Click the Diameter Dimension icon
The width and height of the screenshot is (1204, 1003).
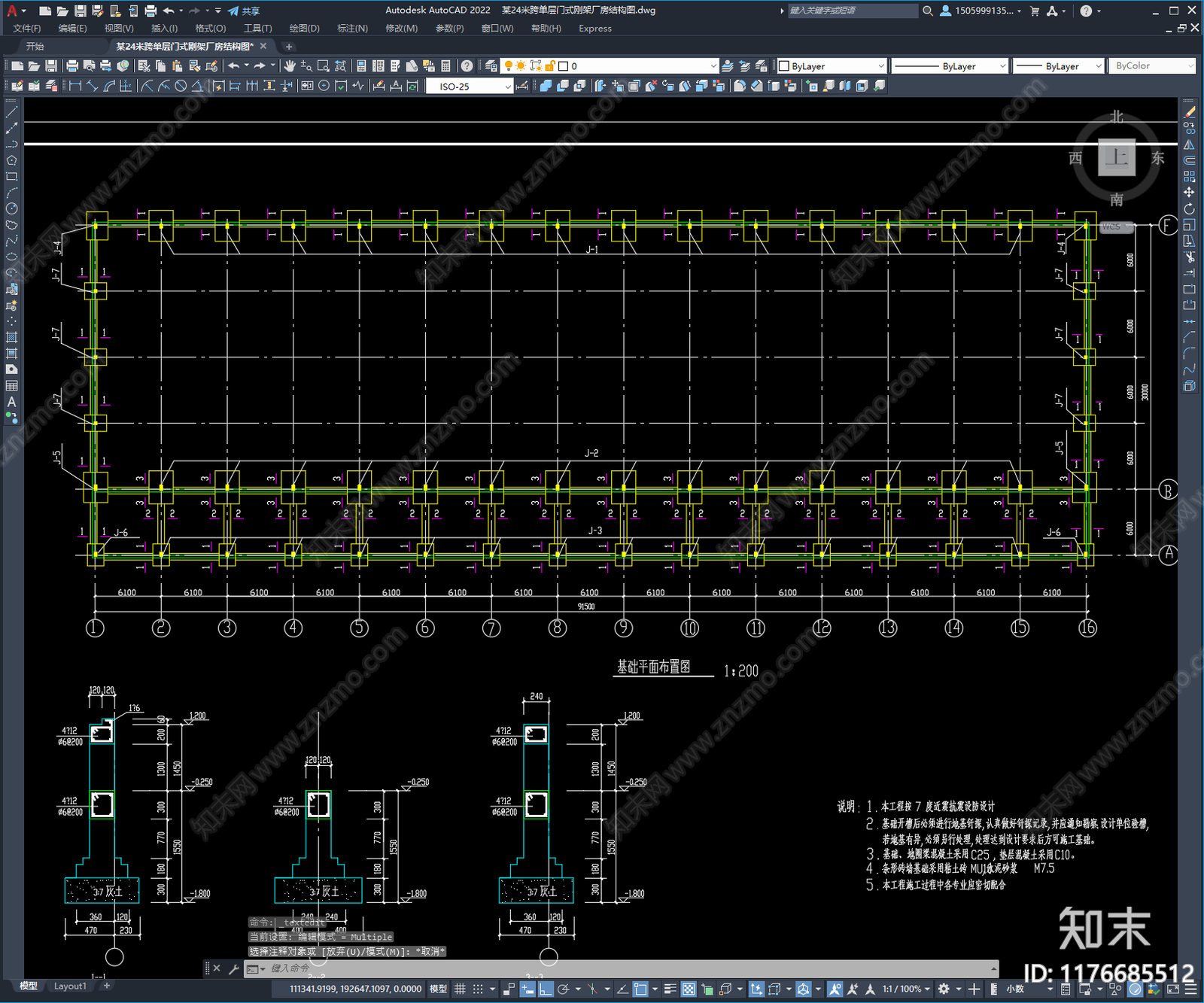click(x=181, y=86)
